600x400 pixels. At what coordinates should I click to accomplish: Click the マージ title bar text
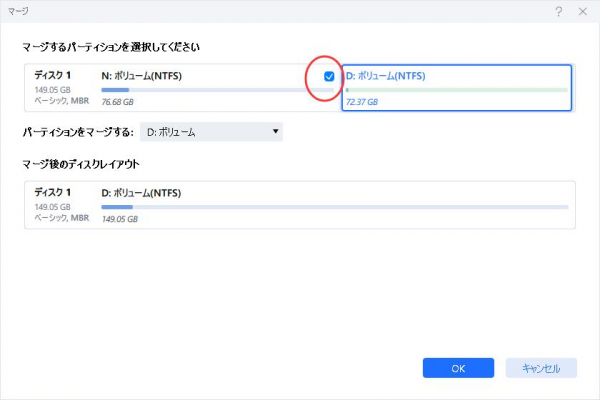coord(17,10)
